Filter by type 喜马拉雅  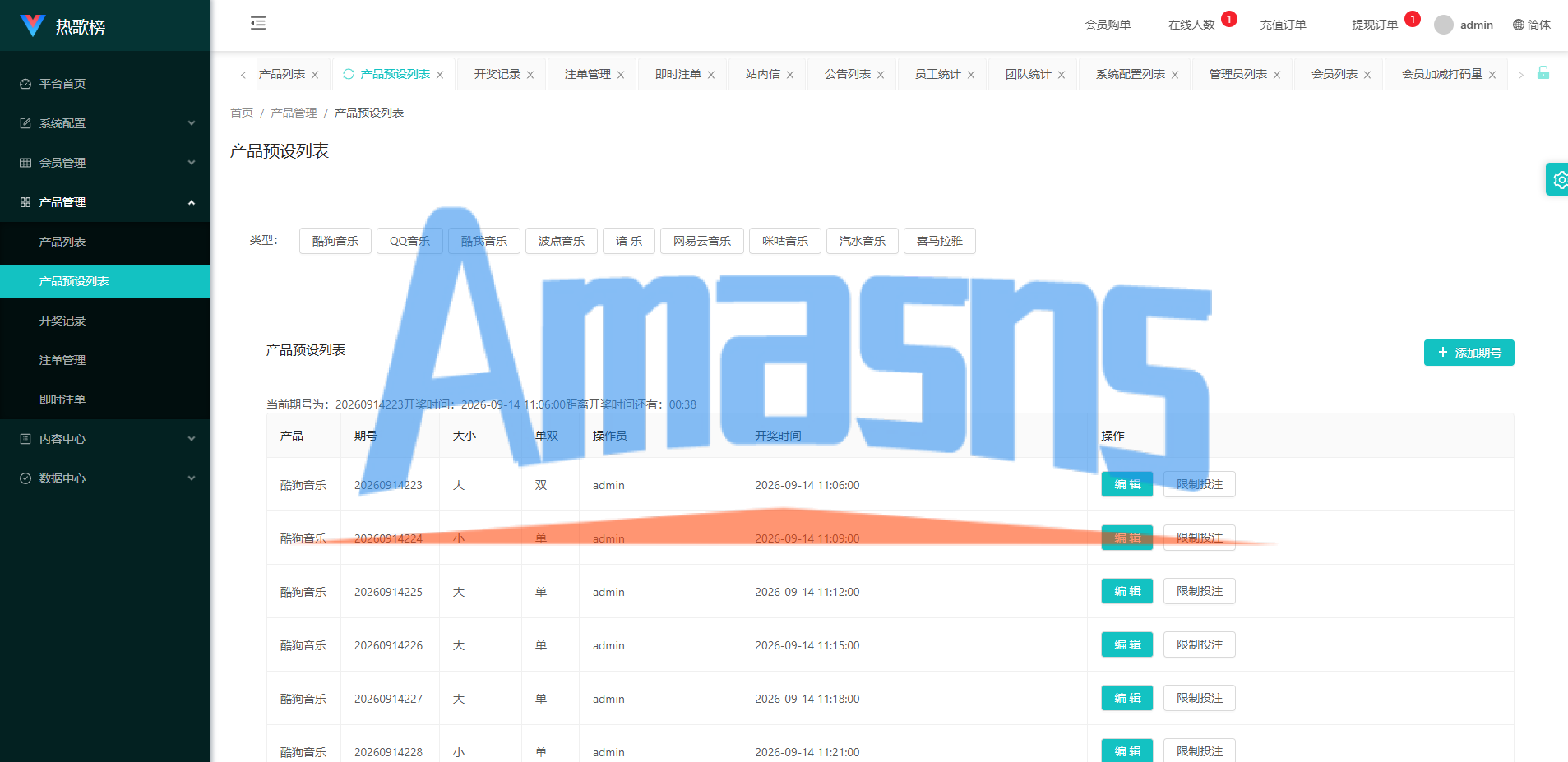(x=940, y=241)
